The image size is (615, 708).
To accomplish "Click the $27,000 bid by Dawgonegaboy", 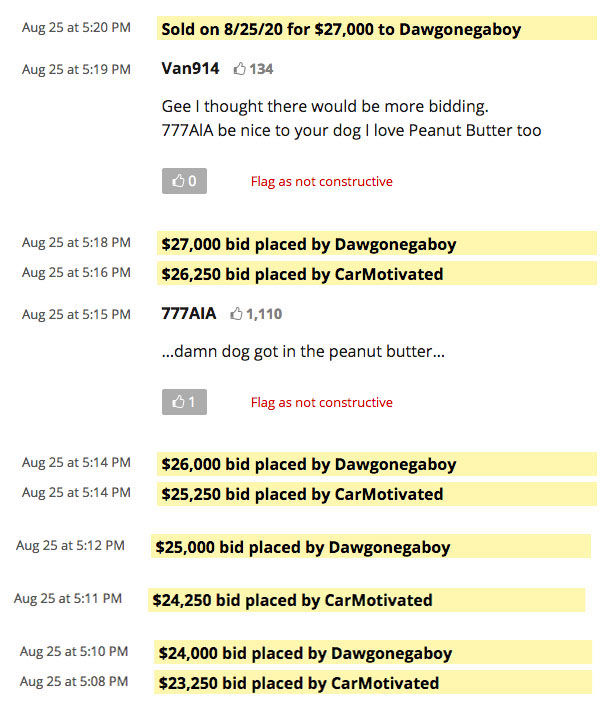I will (308, 244).
